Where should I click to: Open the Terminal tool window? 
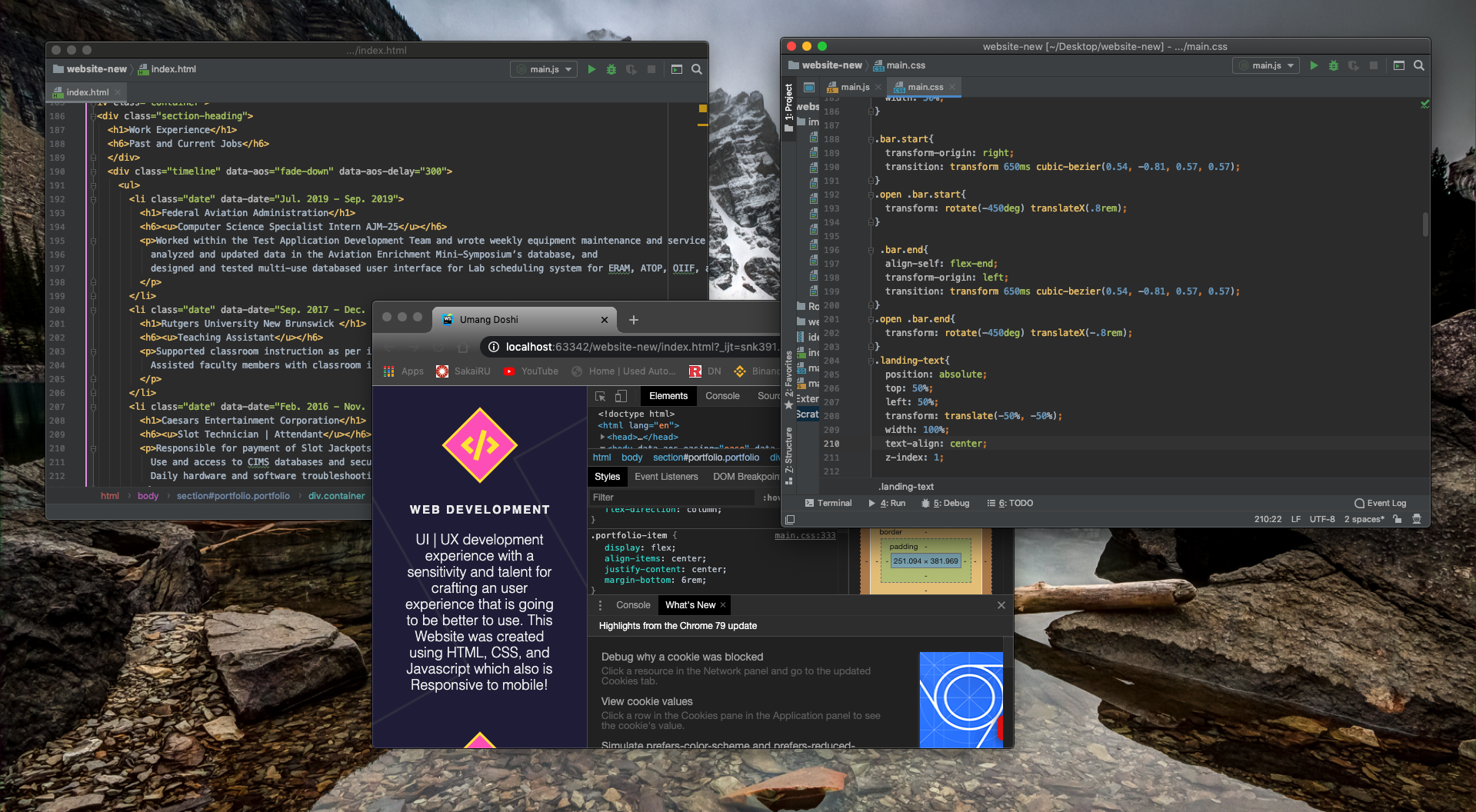tap(828, 503)
